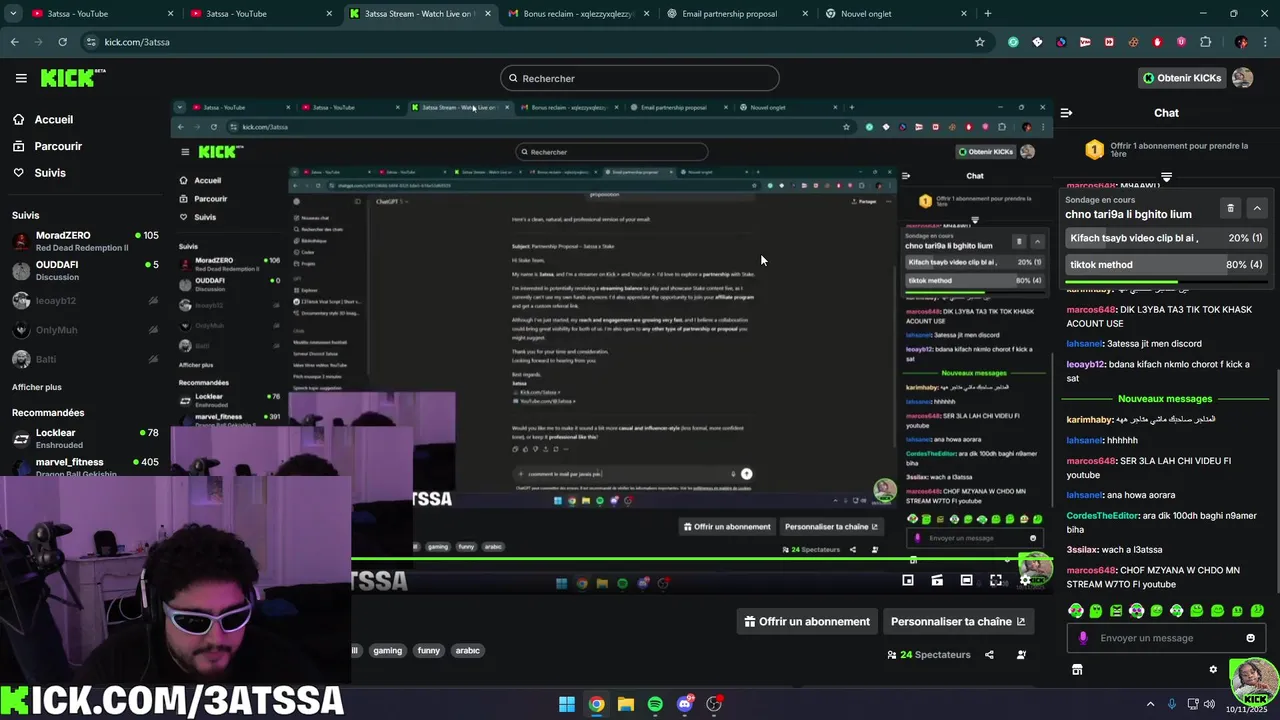
Task: Click the Envoyer un message chat input
Action: click(1166, 638)
